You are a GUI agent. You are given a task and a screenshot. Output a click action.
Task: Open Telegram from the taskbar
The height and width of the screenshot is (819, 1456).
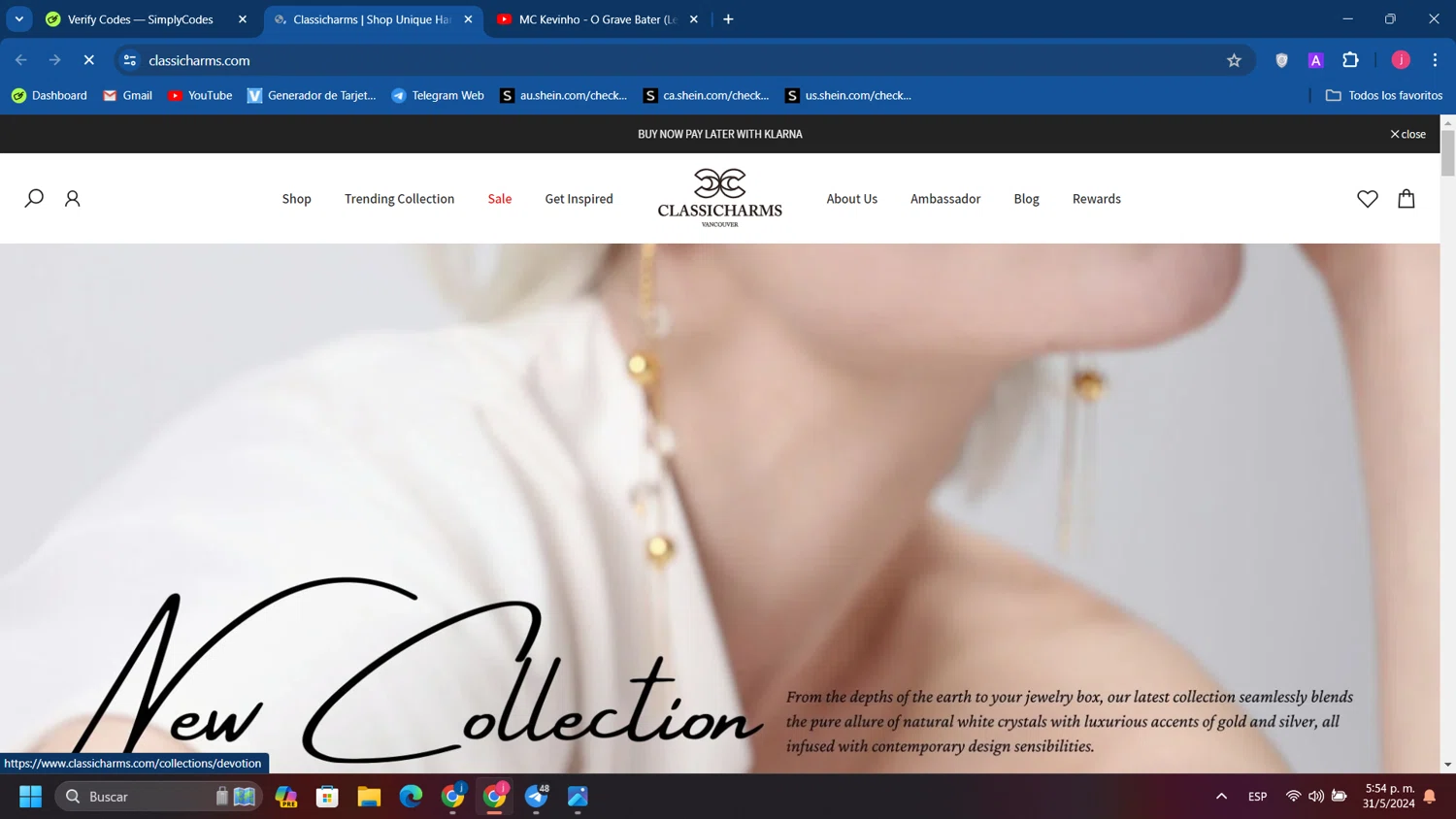pos(536,797)
